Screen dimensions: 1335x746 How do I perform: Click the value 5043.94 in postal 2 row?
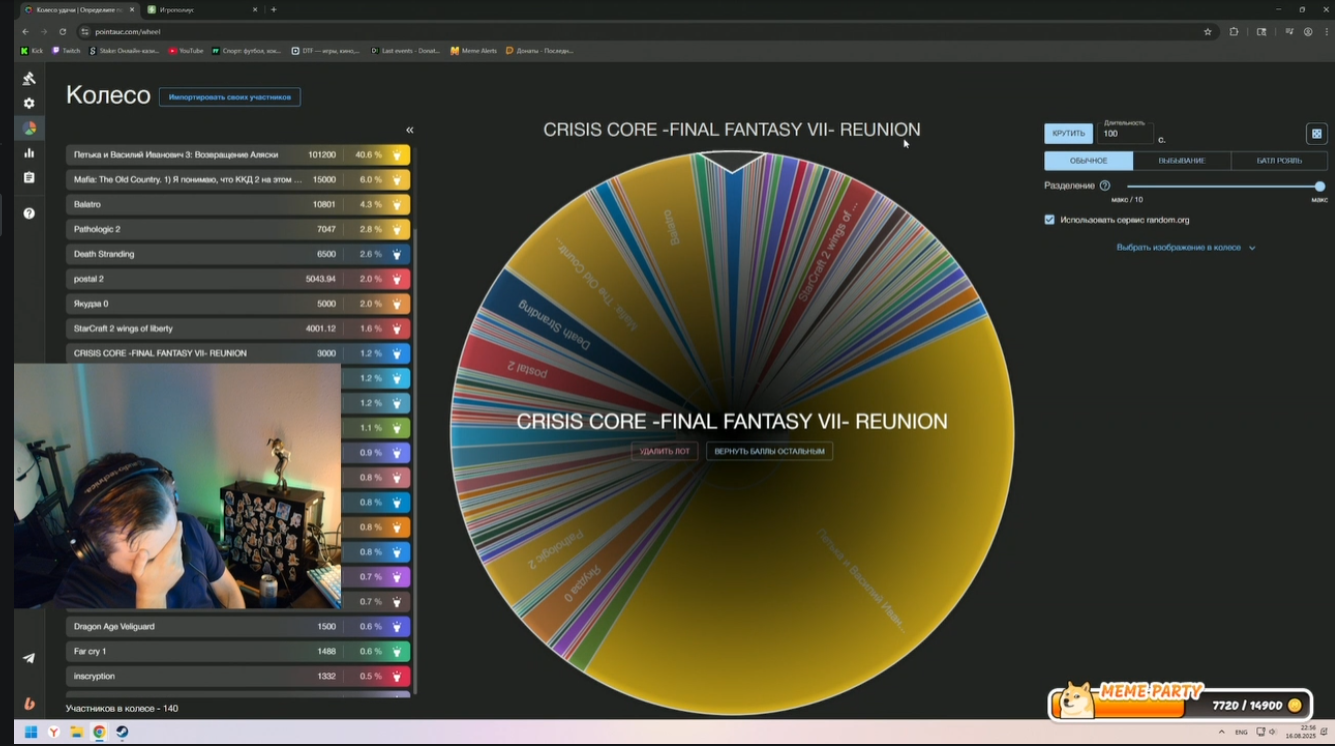pos(320,279)
